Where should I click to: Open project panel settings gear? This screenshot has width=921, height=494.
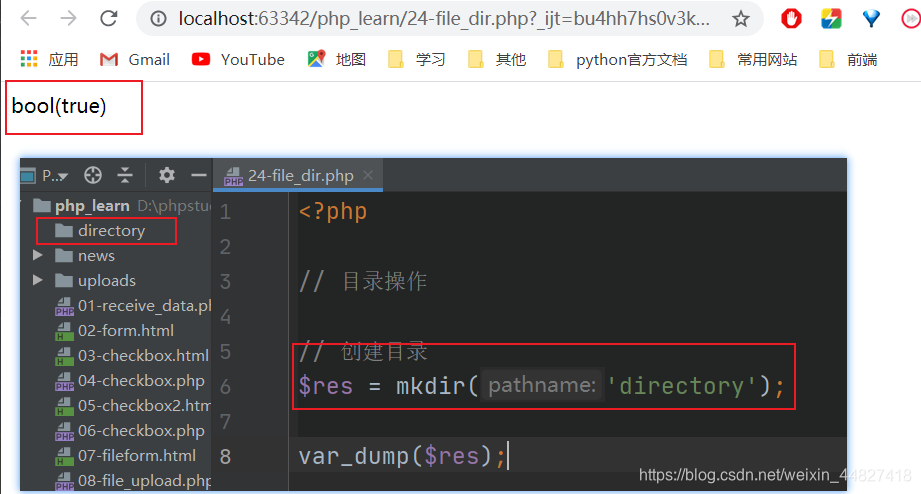click(x=167, y=175)
